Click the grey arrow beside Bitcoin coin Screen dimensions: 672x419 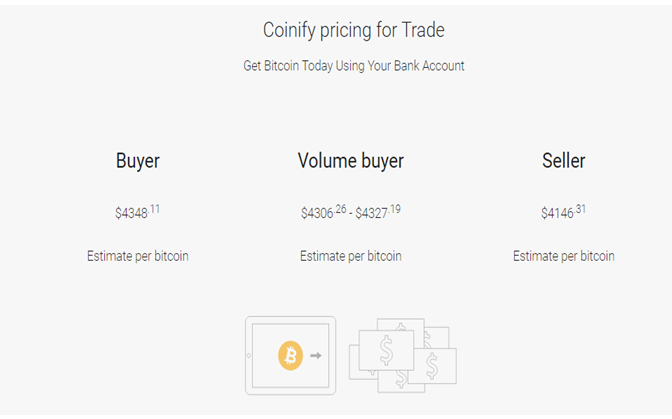click(316, 356)
